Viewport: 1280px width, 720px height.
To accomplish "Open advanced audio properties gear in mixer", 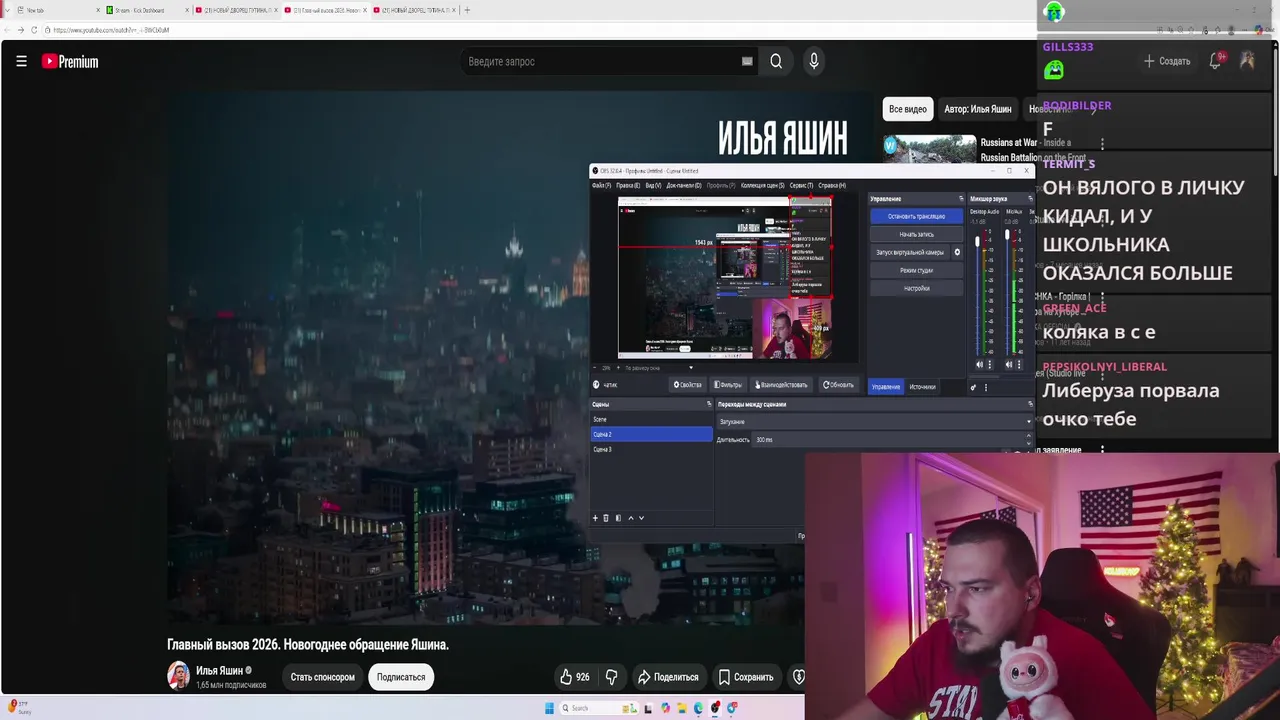I will (974, 387).
